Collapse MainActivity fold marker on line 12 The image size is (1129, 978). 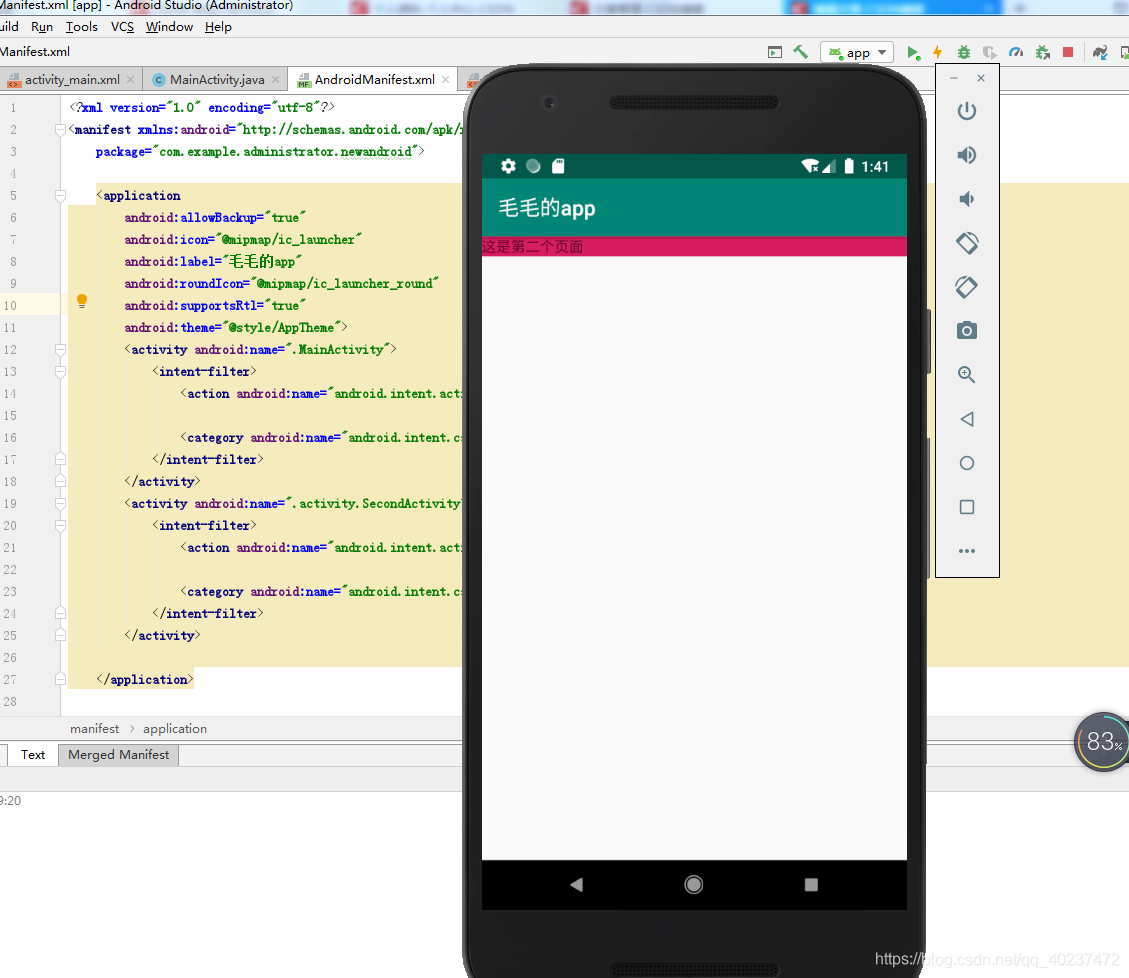60,350
